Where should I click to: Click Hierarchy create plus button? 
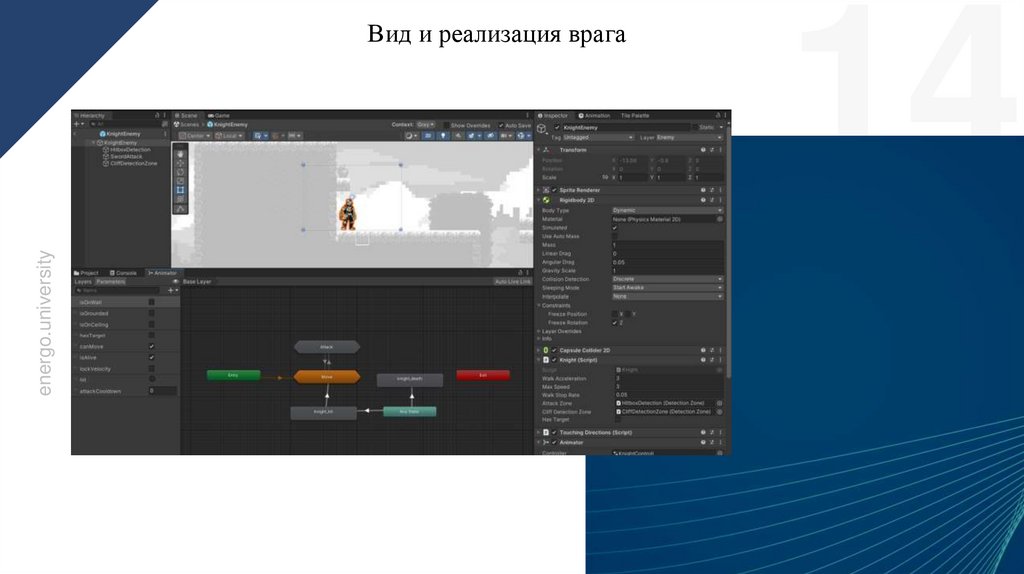[78, 124]
